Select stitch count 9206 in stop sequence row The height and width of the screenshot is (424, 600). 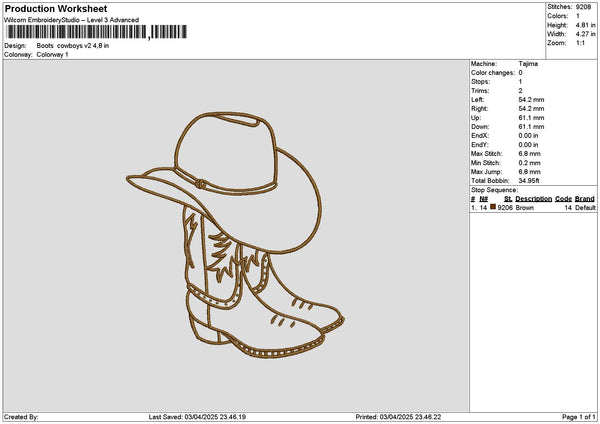pos(505,208)
